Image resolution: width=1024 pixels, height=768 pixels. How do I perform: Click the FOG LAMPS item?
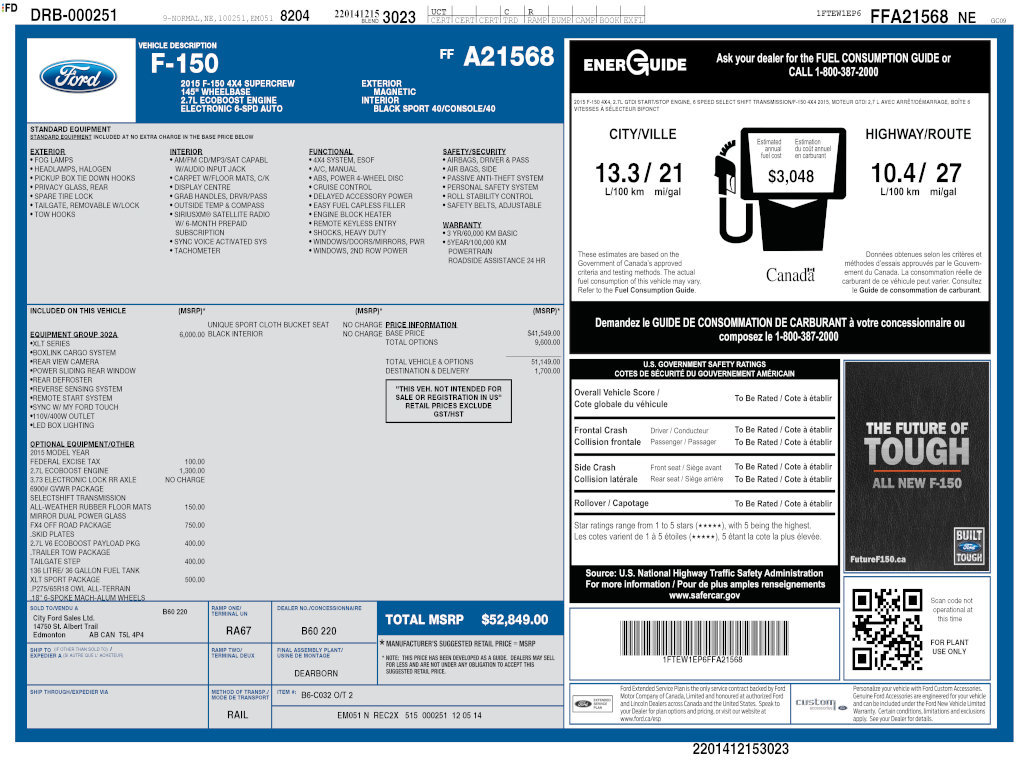(x=52, y=160)
